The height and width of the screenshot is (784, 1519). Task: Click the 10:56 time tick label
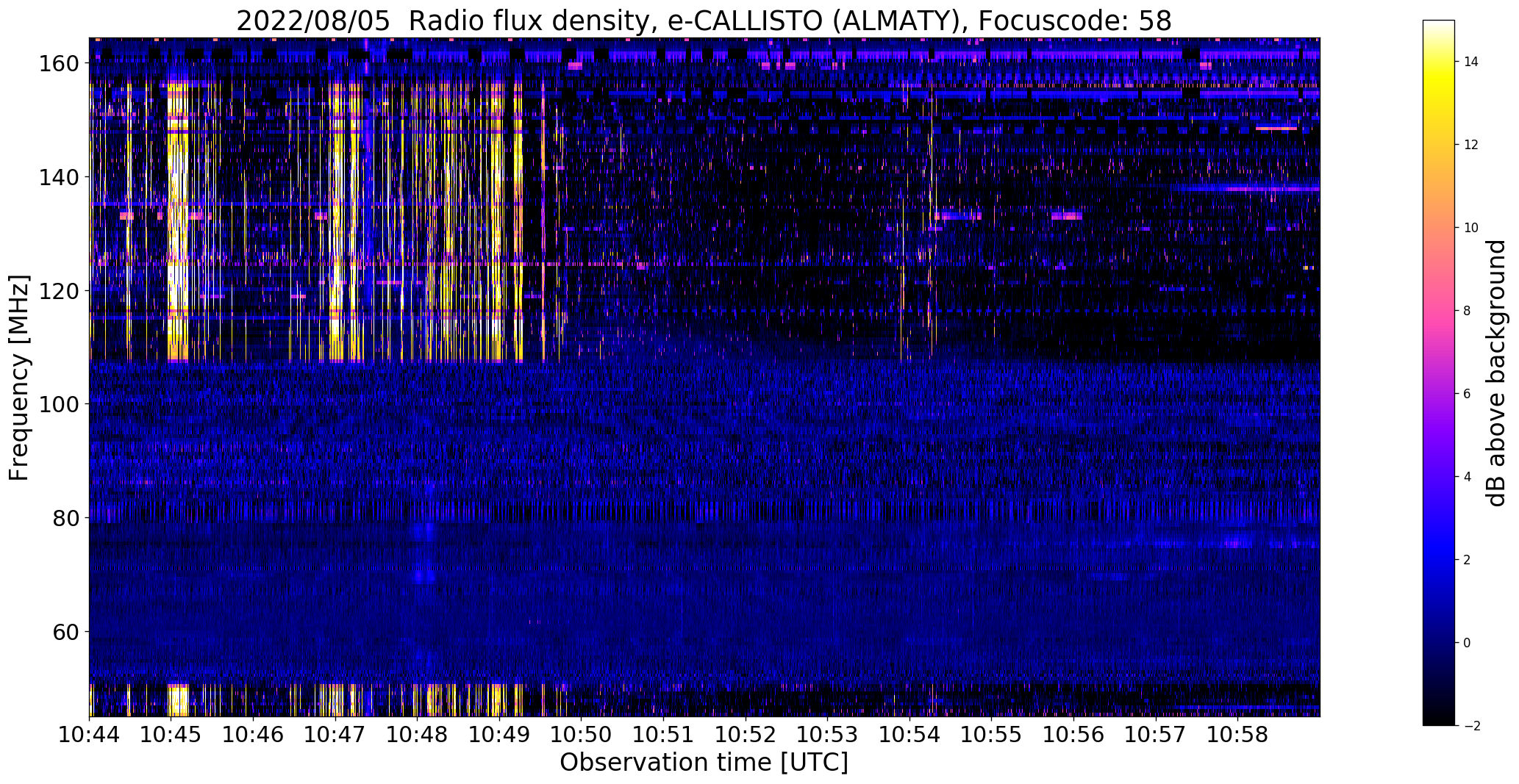[x=1073, y=734]
